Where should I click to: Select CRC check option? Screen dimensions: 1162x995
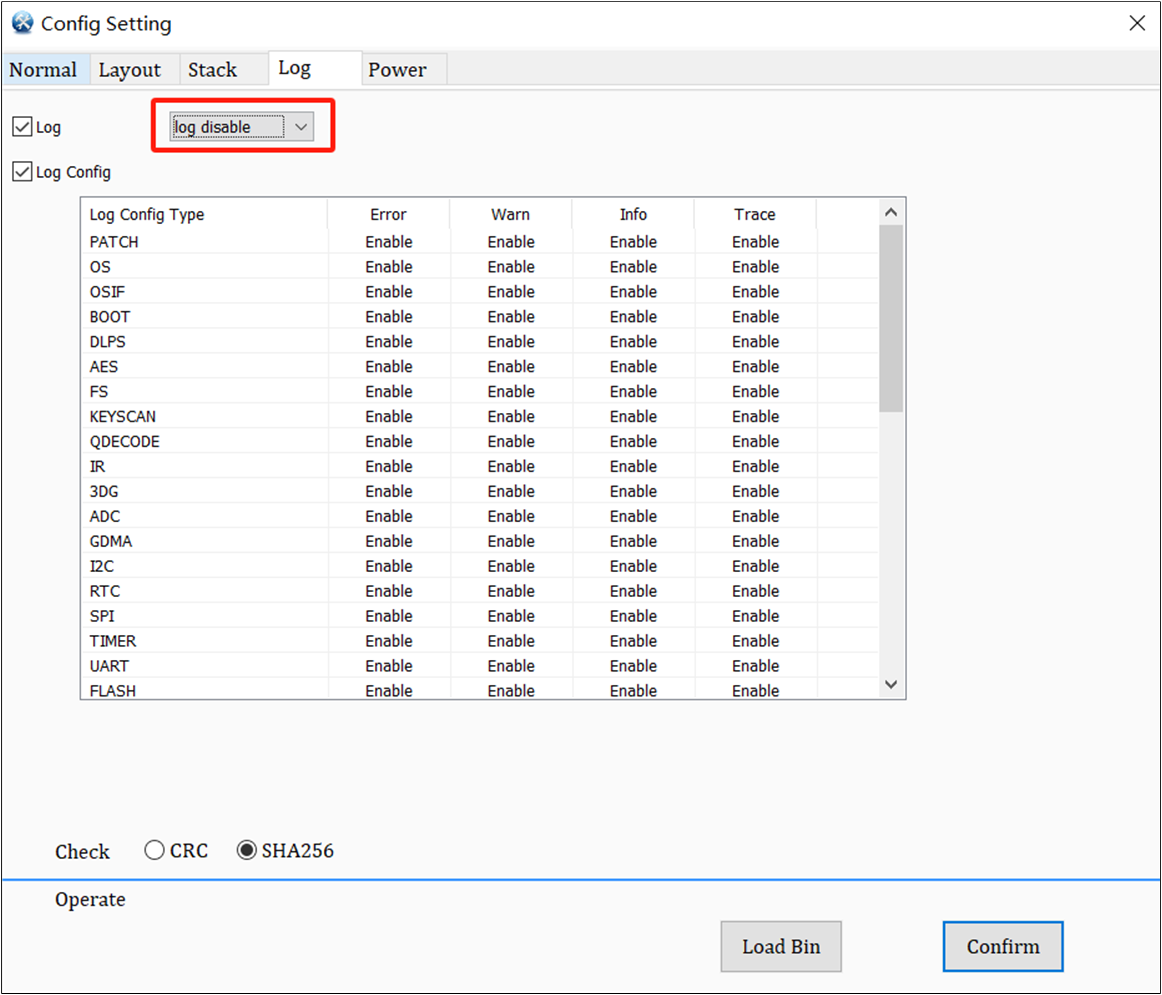coord(154,850)
